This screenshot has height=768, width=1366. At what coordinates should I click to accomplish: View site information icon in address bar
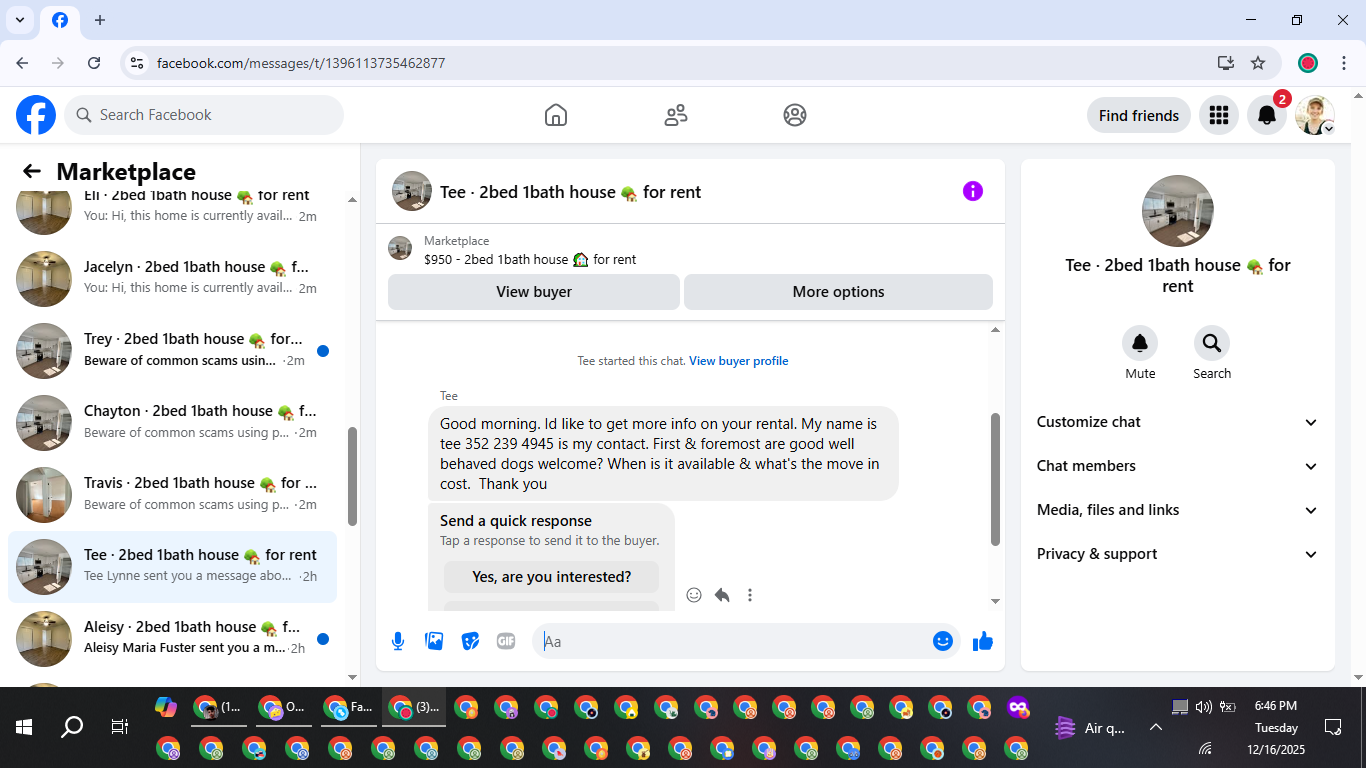pyautogui.click(x=137, y=63)
